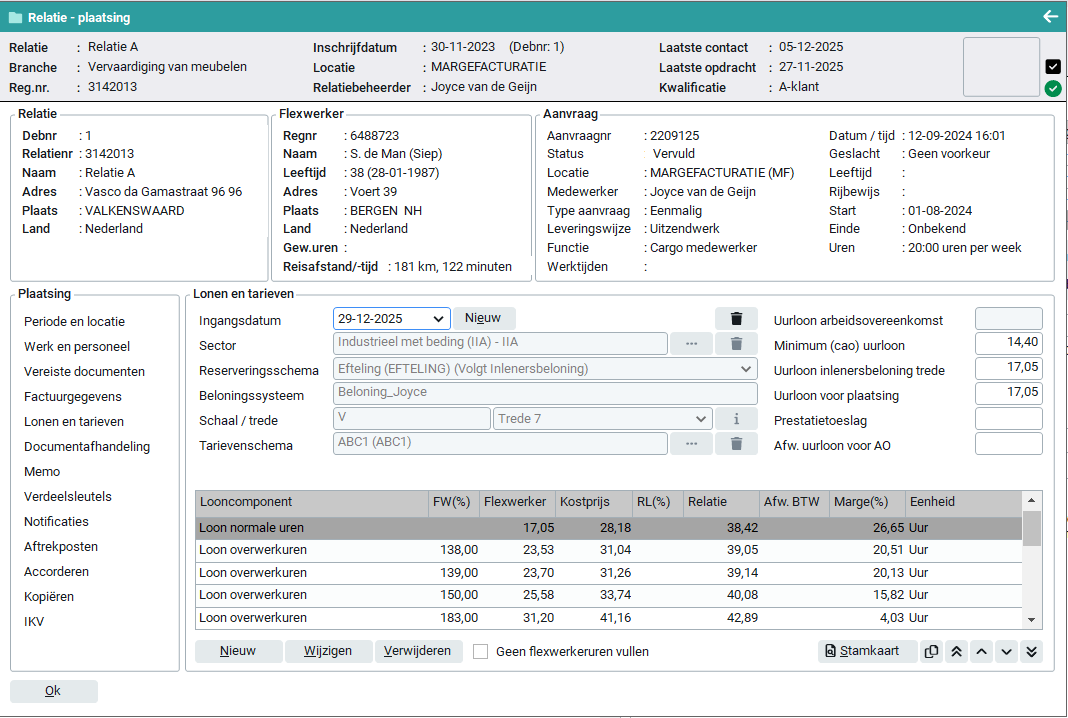Toggle 'Geen flexwerkeruren vullen' checkbox

point(481,652)
